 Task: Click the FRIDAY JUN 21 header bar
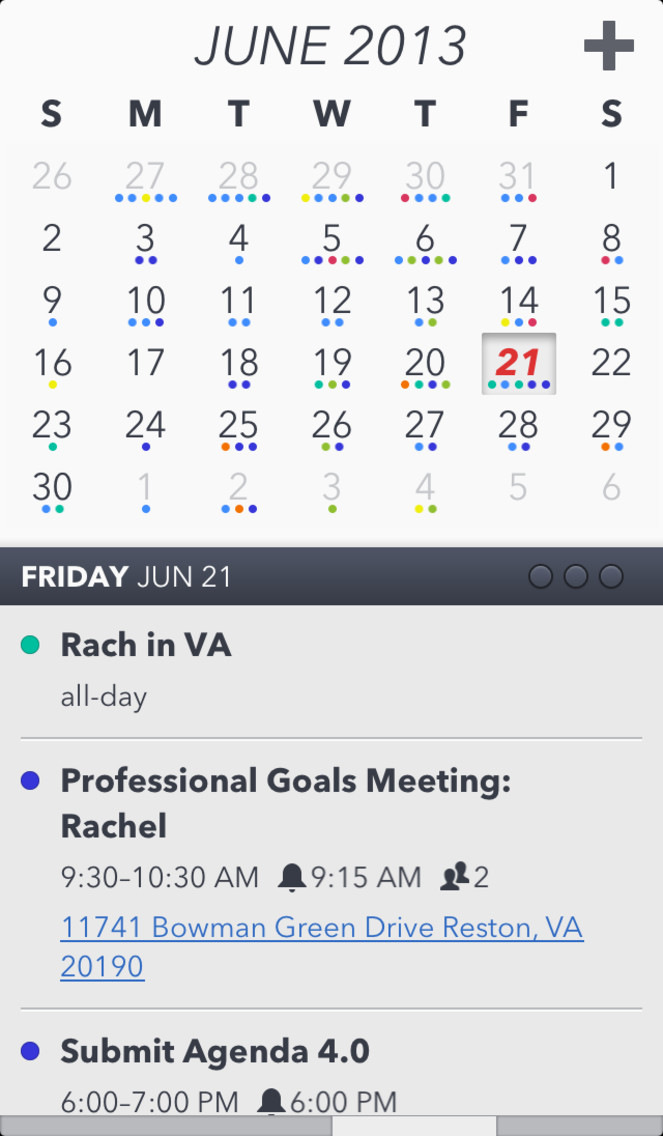tap(331, 577)
